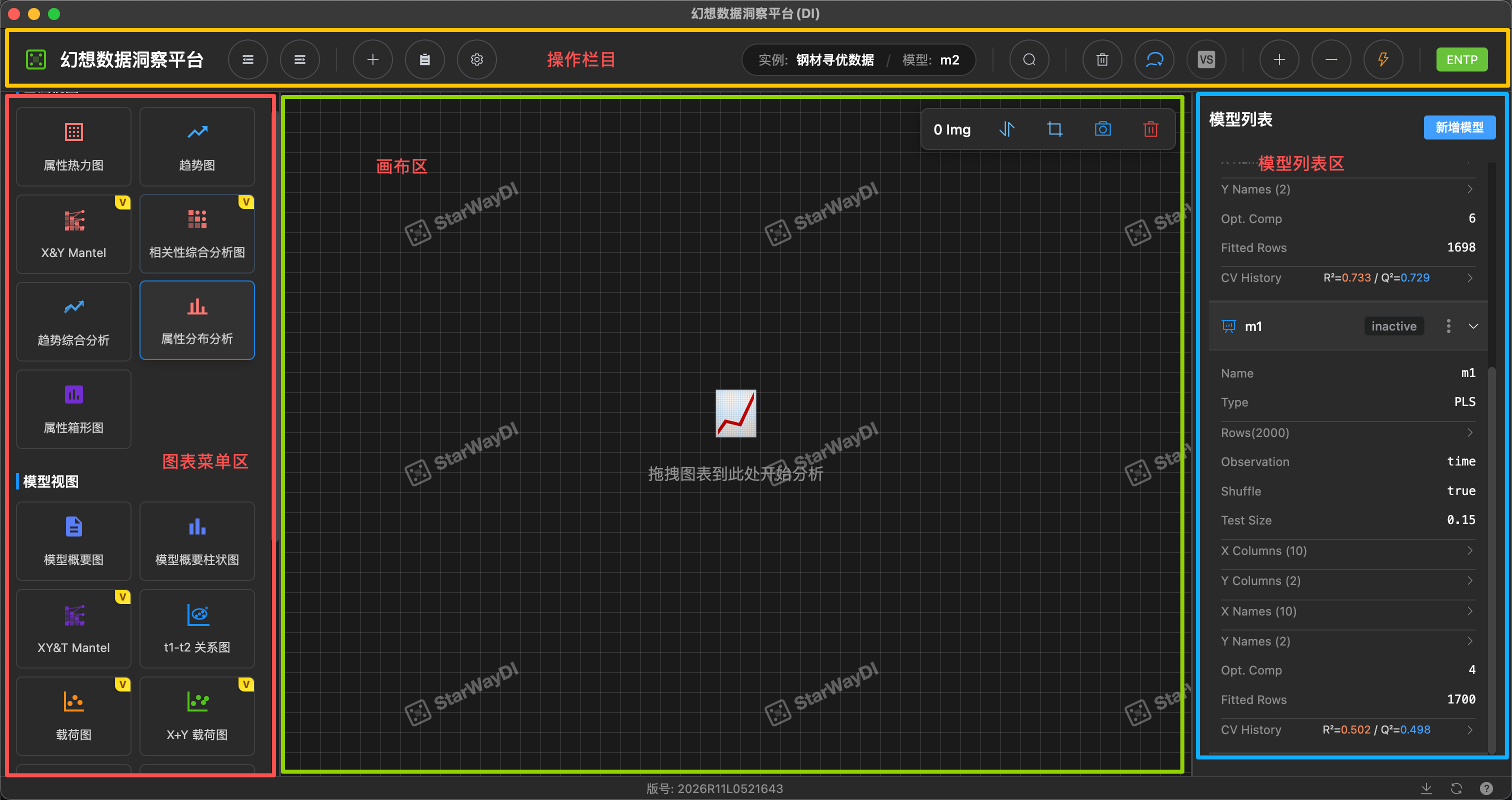The height and width of the screenshot is (800, 1512).
Task: Open the m1 three-dot options menu
Action: (1448, 326)
